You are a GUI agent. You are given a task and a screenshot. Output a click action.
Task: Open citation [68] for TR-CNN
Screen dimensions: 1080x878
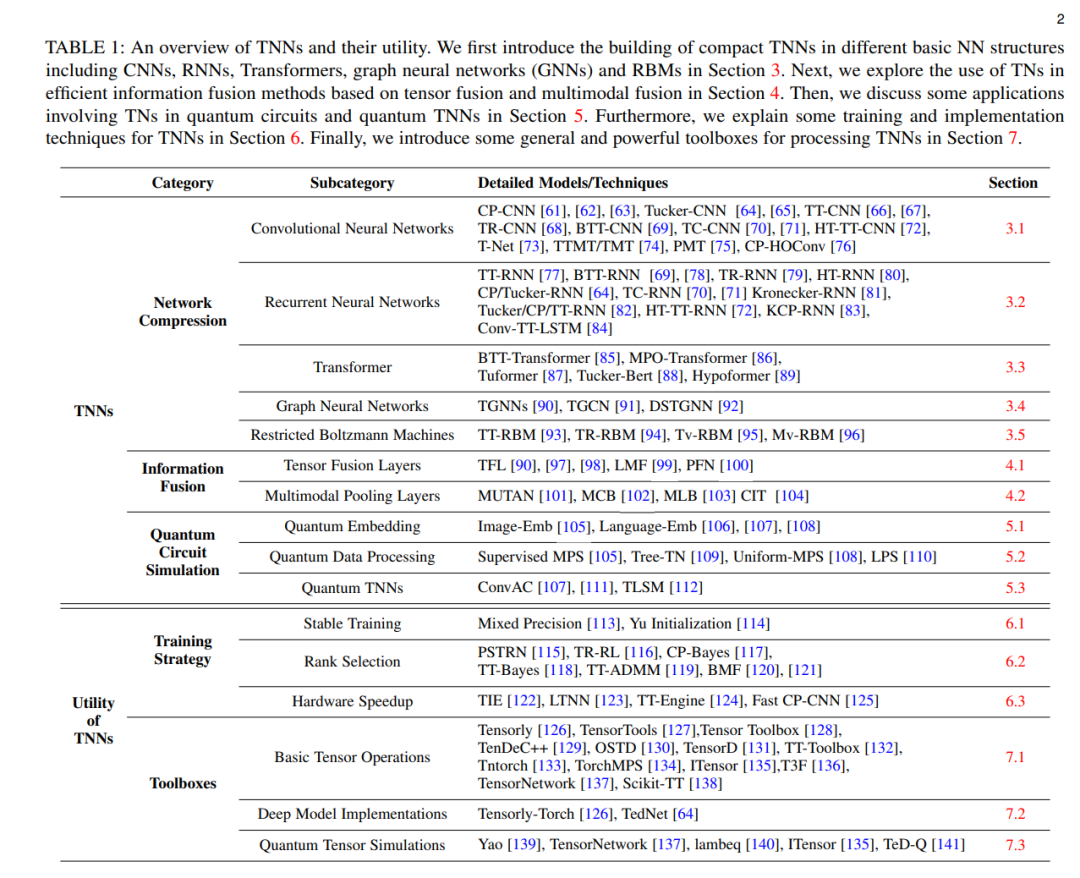554,229
